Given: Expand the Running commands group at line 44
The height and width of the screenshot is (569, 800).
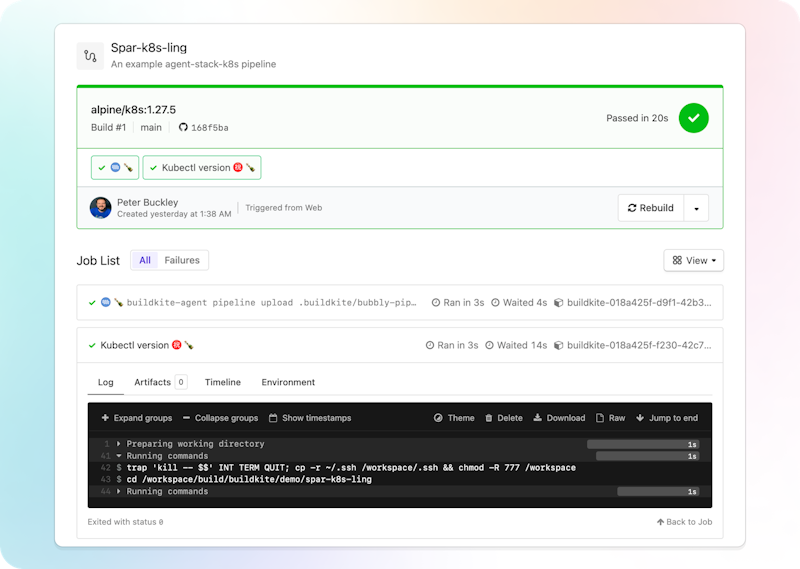Looking at the screenshot, I should tap(118, 491).
